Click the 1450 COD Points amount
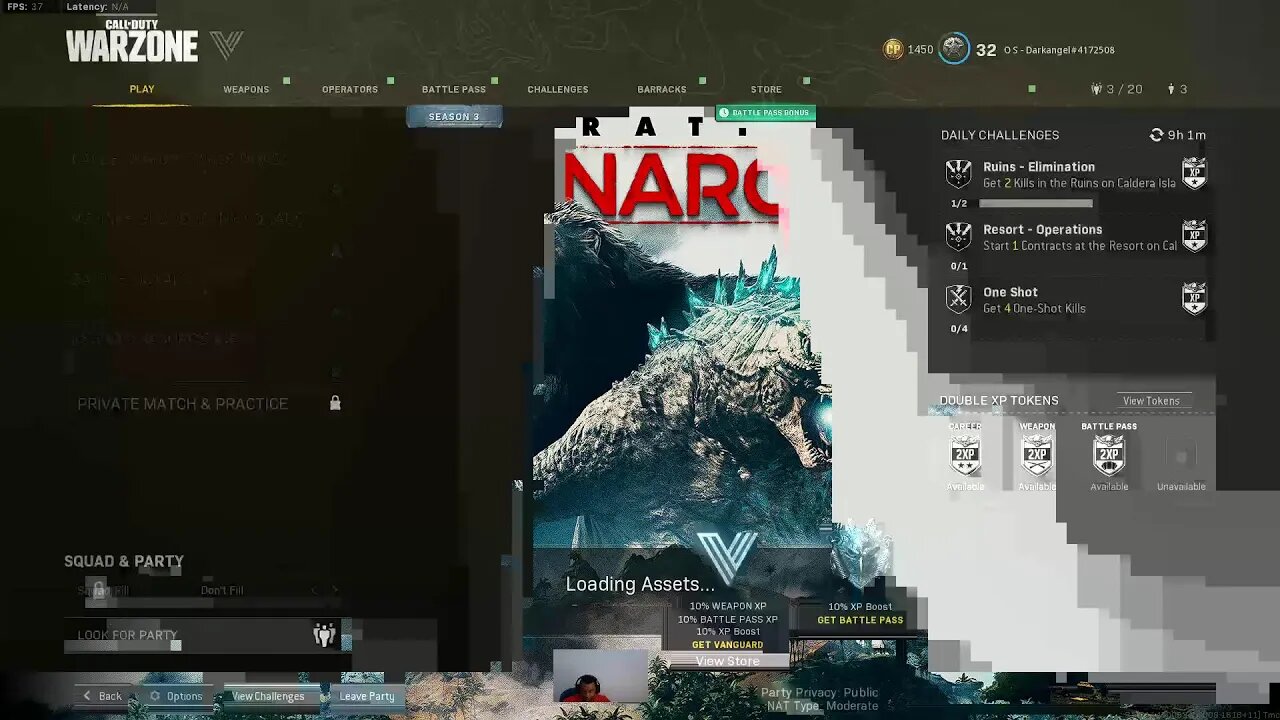This screenshot has width=1280, height=720. point(920,49)
